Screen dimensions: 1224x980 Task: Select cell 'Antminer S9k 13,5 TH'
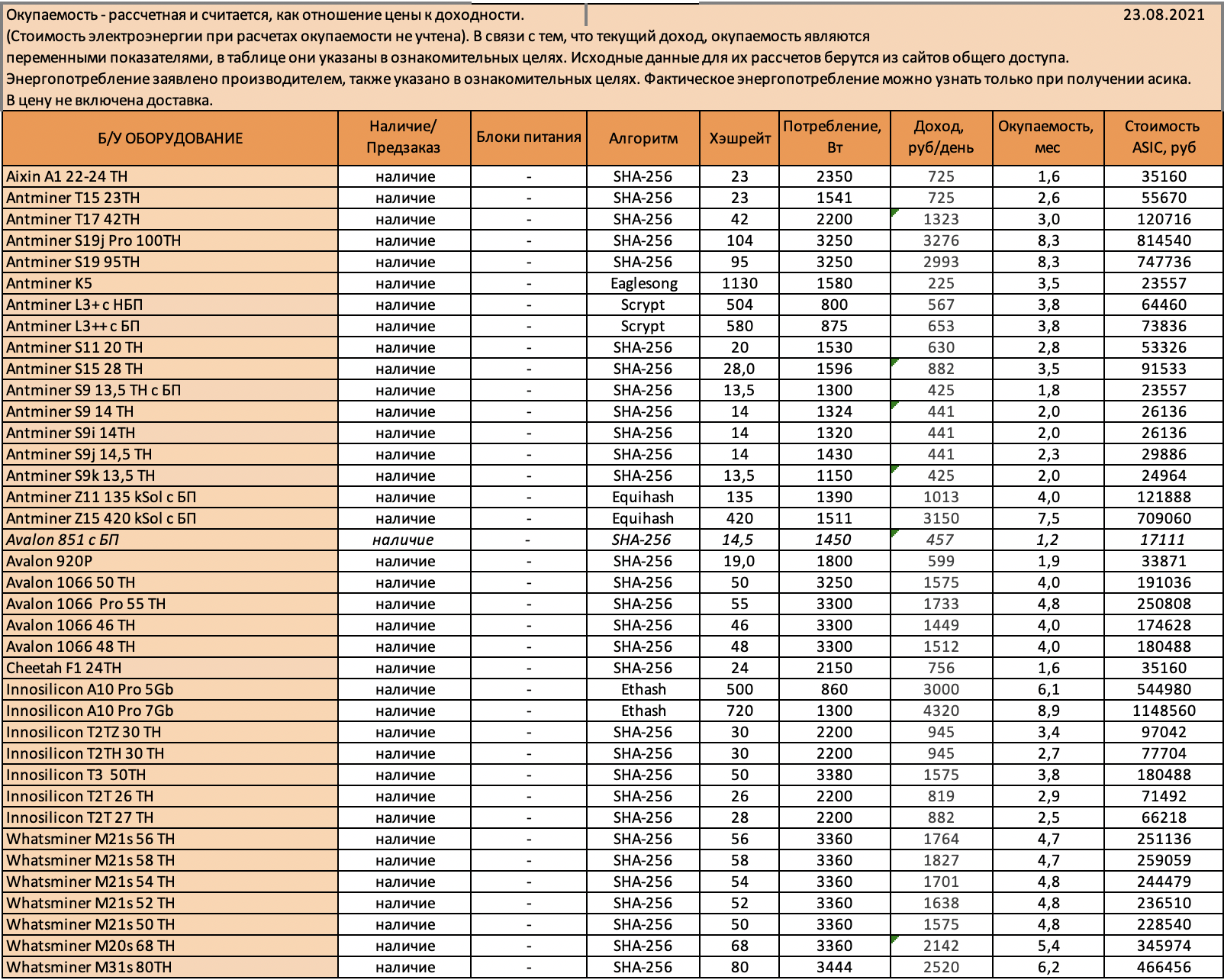click(x=170, y=475)
